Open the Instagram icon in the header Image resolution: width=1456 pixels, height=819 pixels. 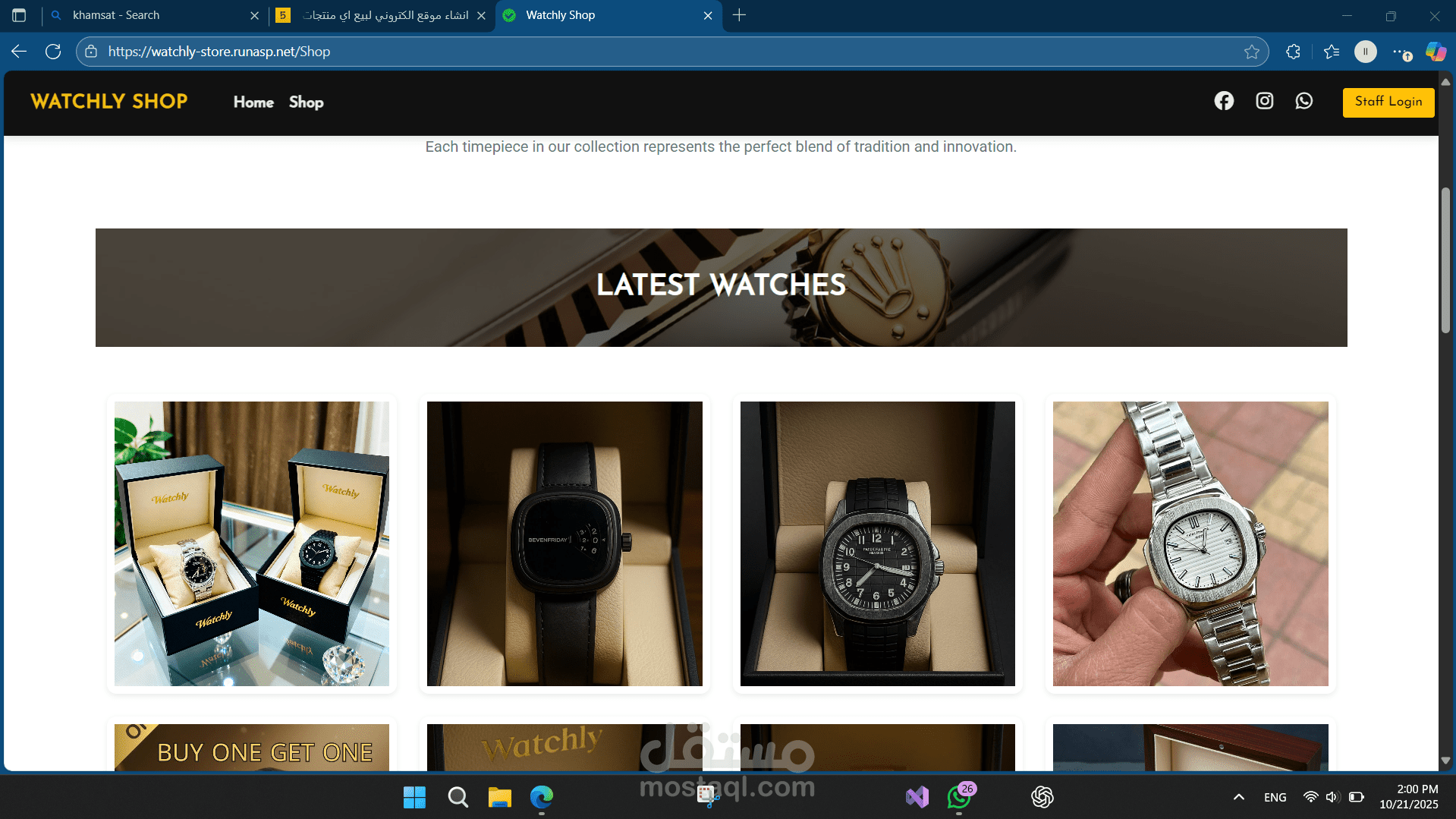pyautogui.click(x=1264, y=101)
